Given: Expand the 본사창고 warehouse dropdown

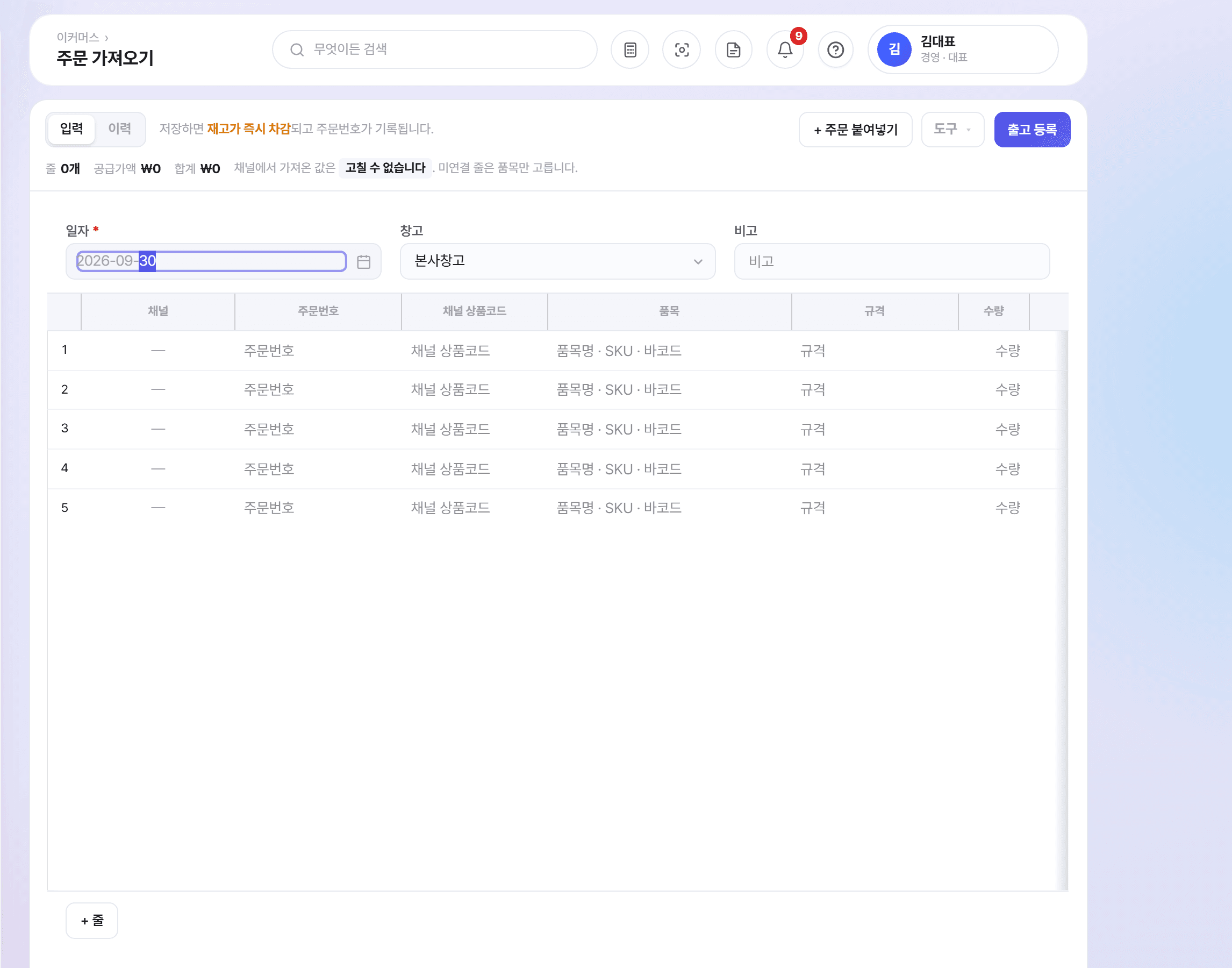Looking at the screenshot, I should click(x=557, y=261).
